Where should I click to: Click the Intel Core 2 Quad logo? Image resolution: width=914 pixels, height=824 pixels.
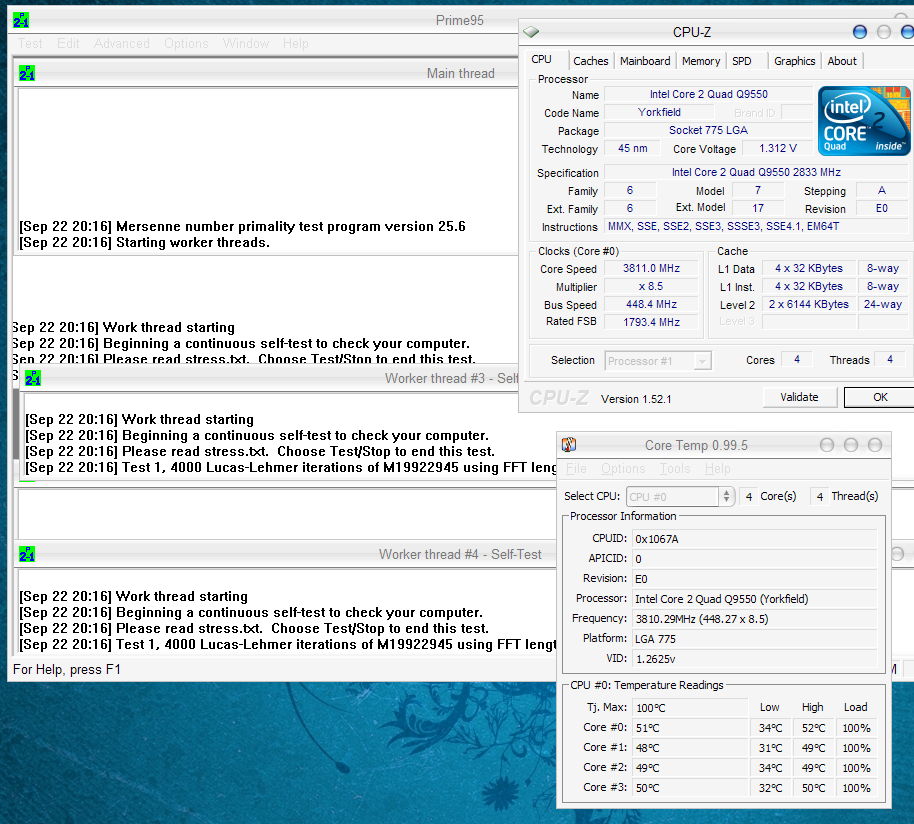tap(864, 121)
